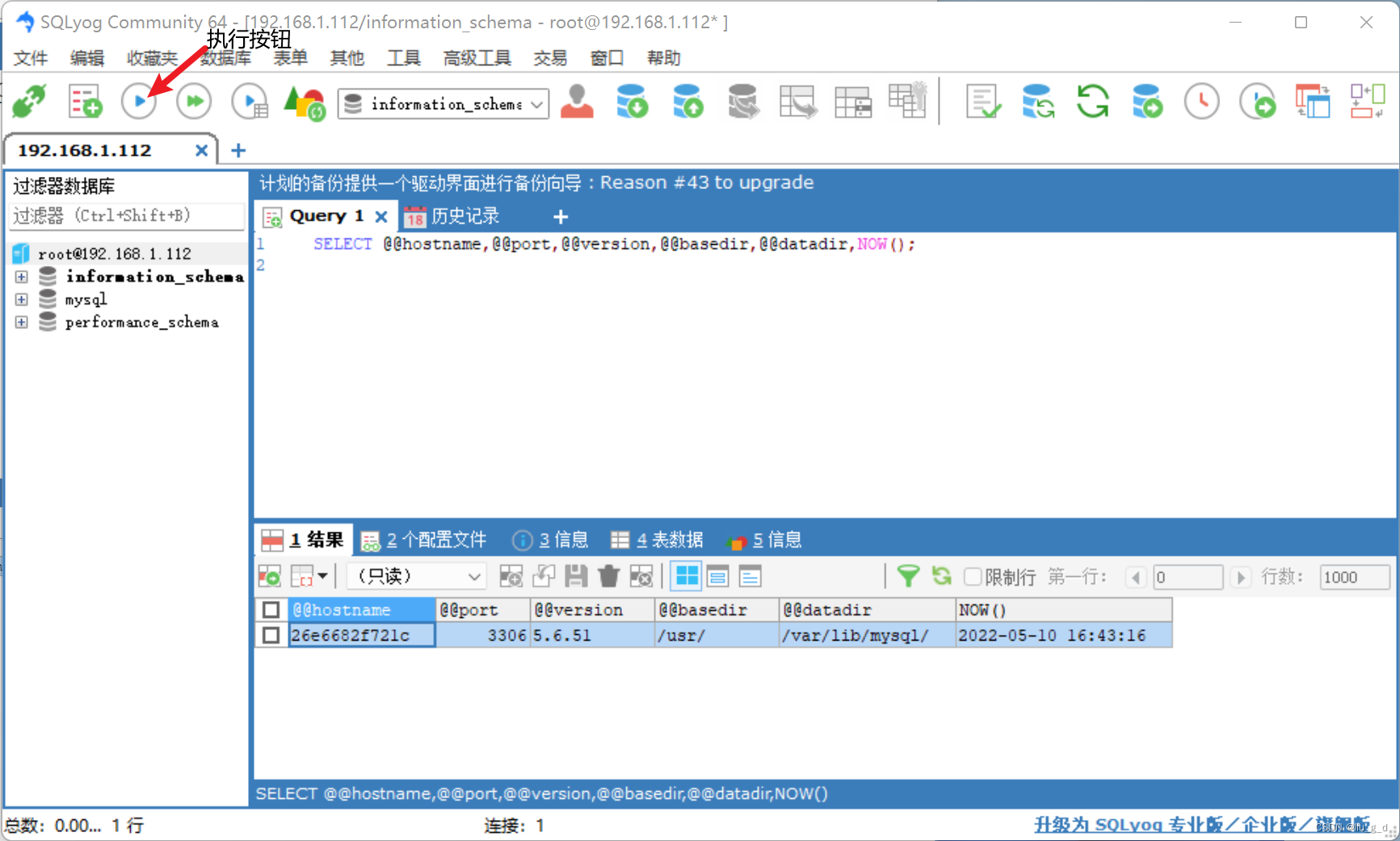
Task: Close the 192.168.1.112 connection tab
Action: 201,150
